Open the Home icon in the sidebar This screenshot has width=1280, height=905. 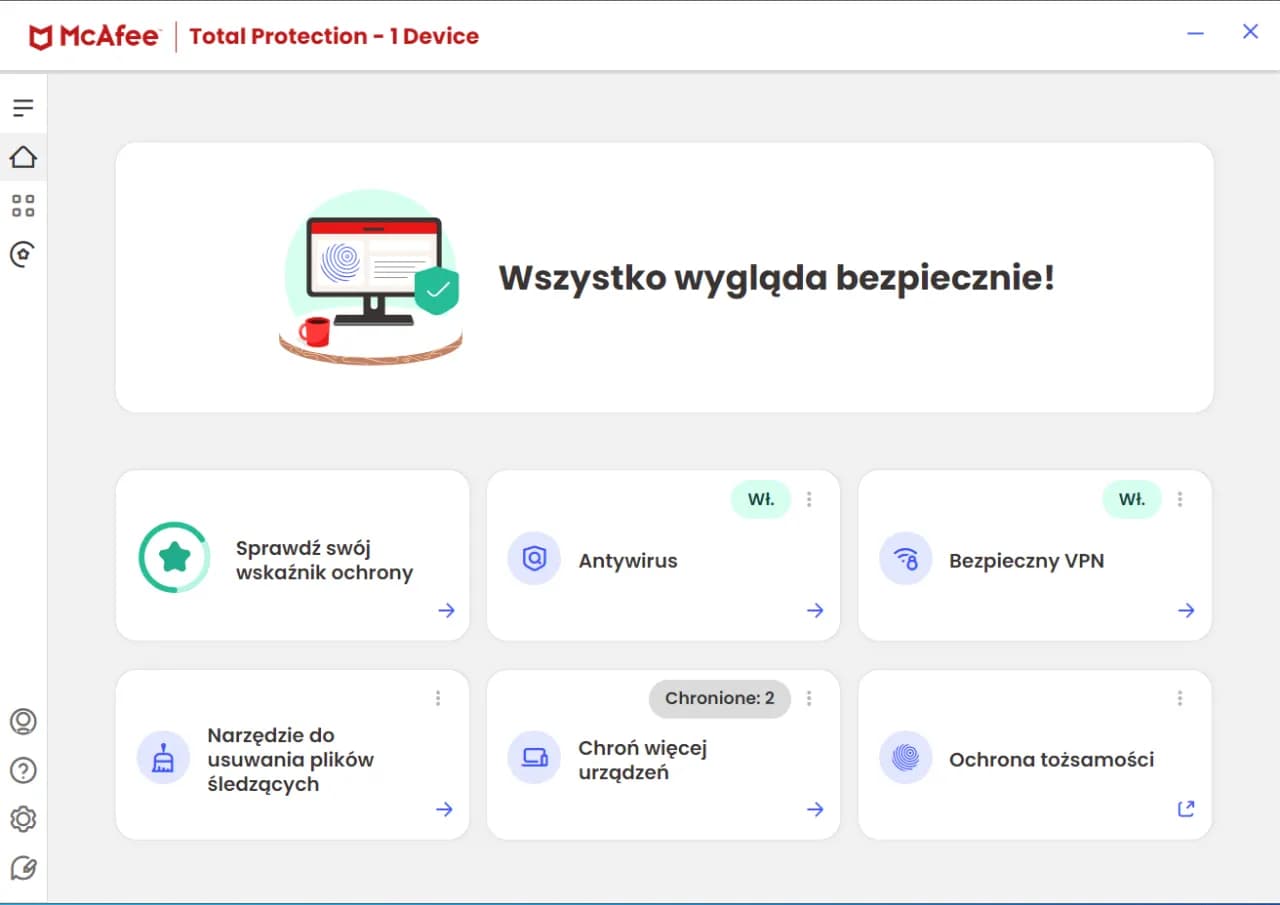coord(23,157)
